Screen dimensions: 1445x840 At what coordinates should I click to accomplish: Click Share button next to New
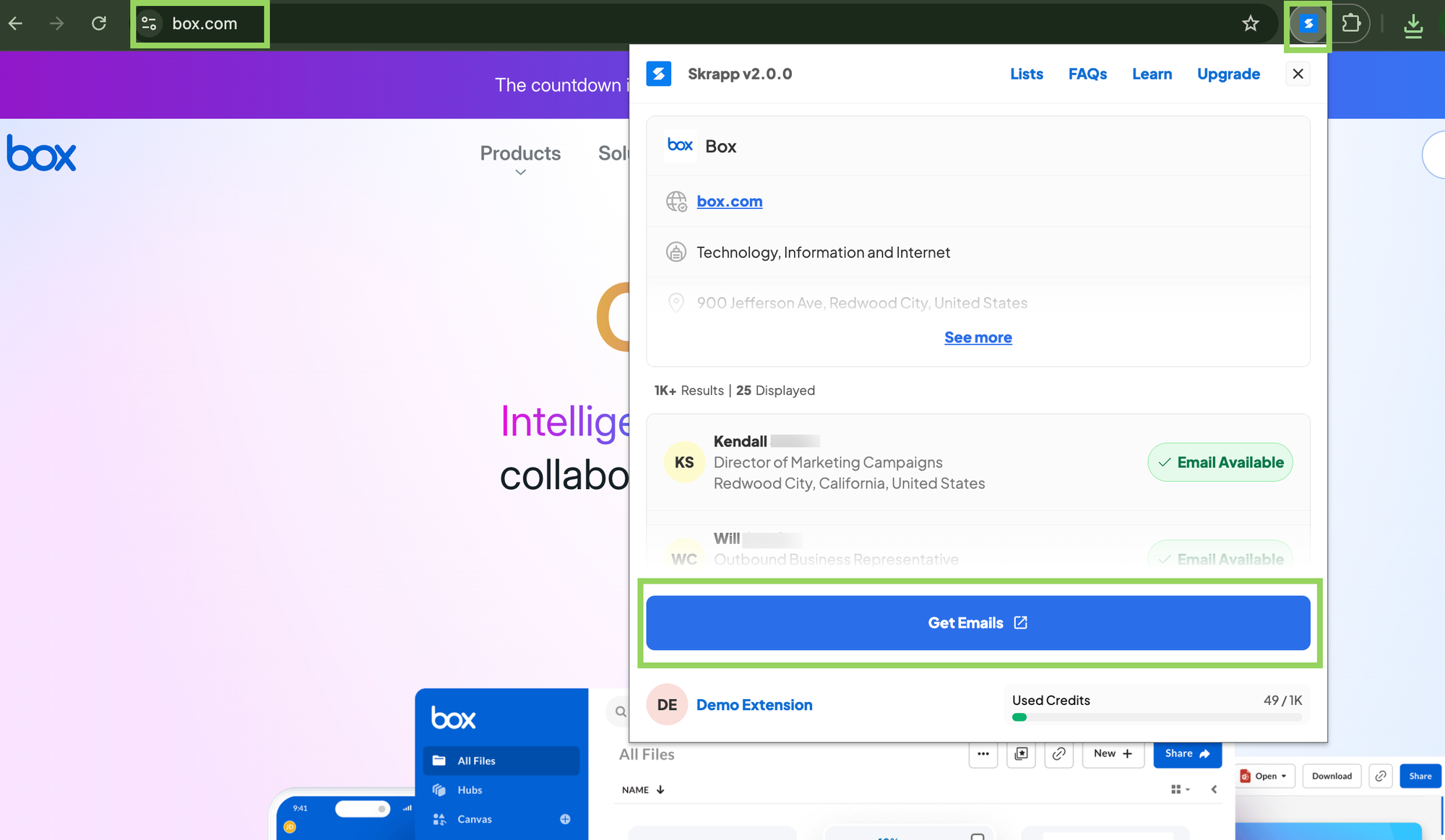(x=1187, y=753)
